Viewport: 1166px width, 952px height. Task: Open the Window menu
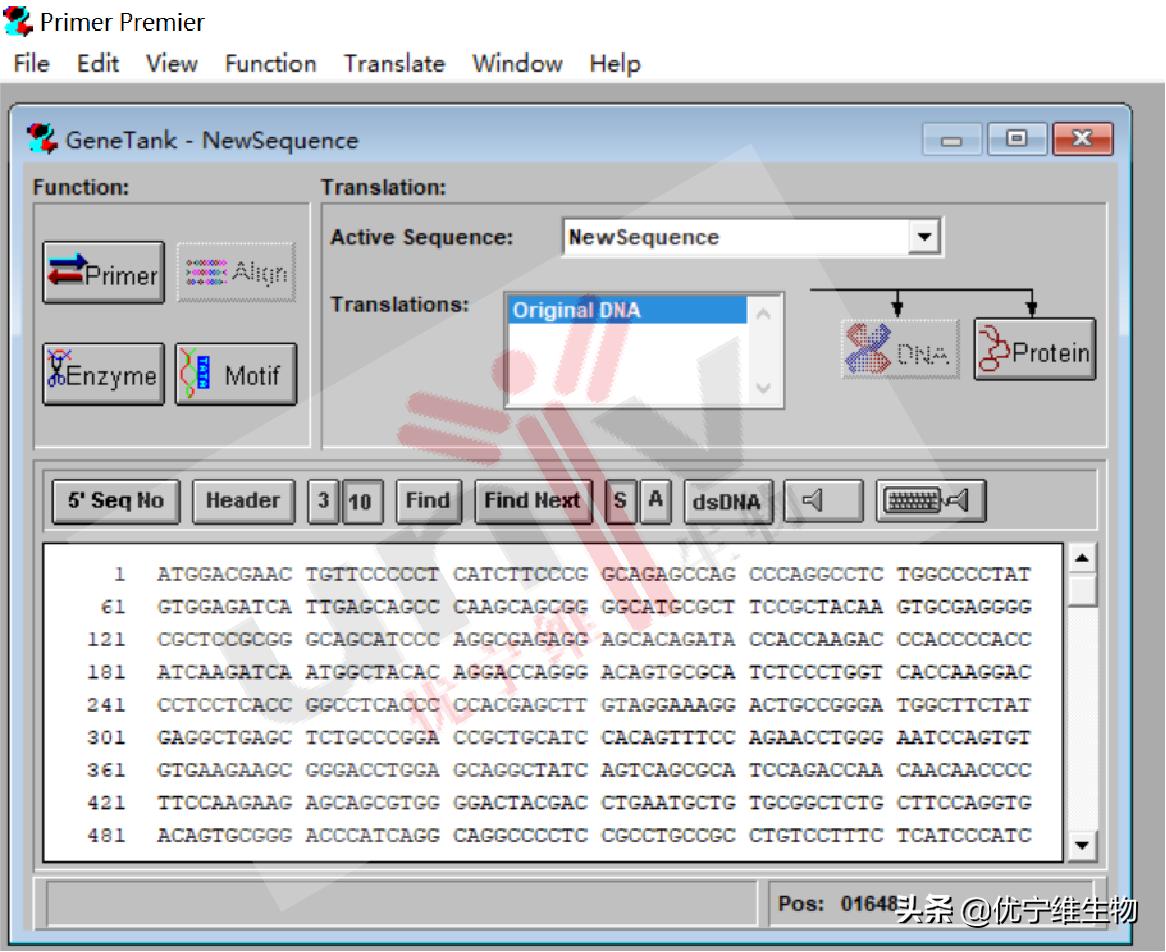(x=518, y=63)
